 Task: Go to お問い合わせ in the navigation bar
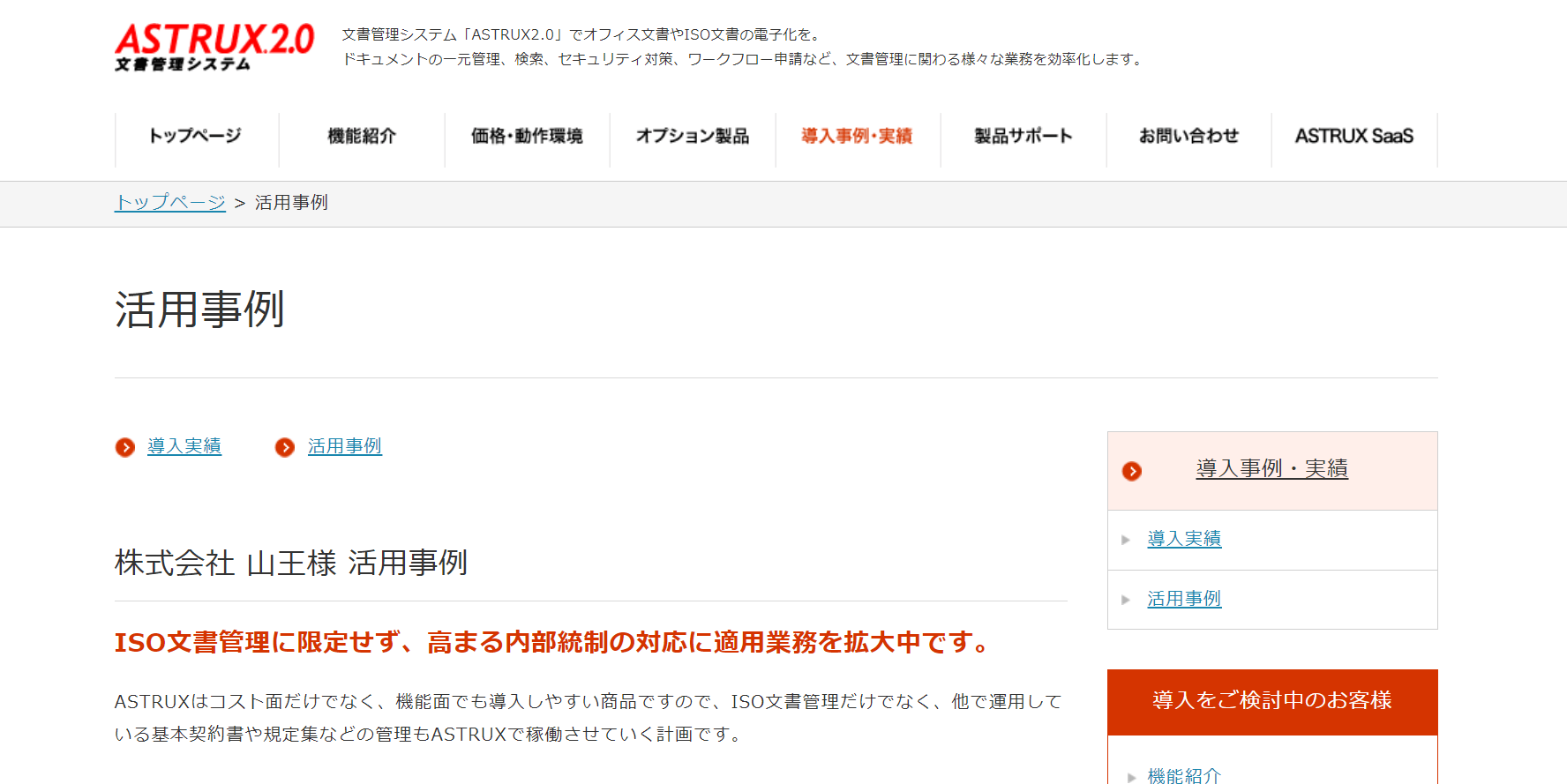point(1188,137)
